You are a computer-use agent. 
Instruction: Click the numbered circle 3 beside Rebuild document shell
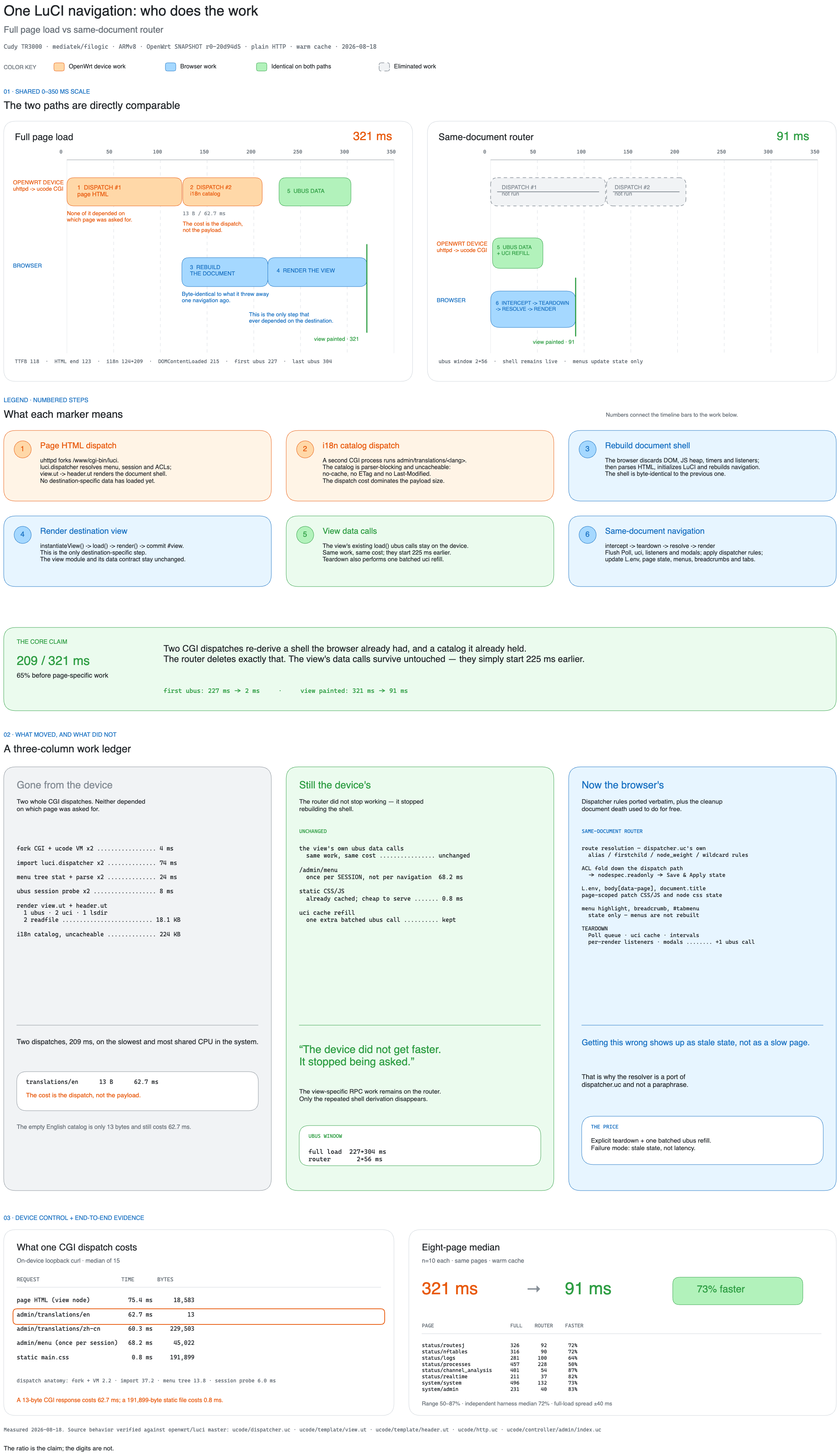point(587,449)
